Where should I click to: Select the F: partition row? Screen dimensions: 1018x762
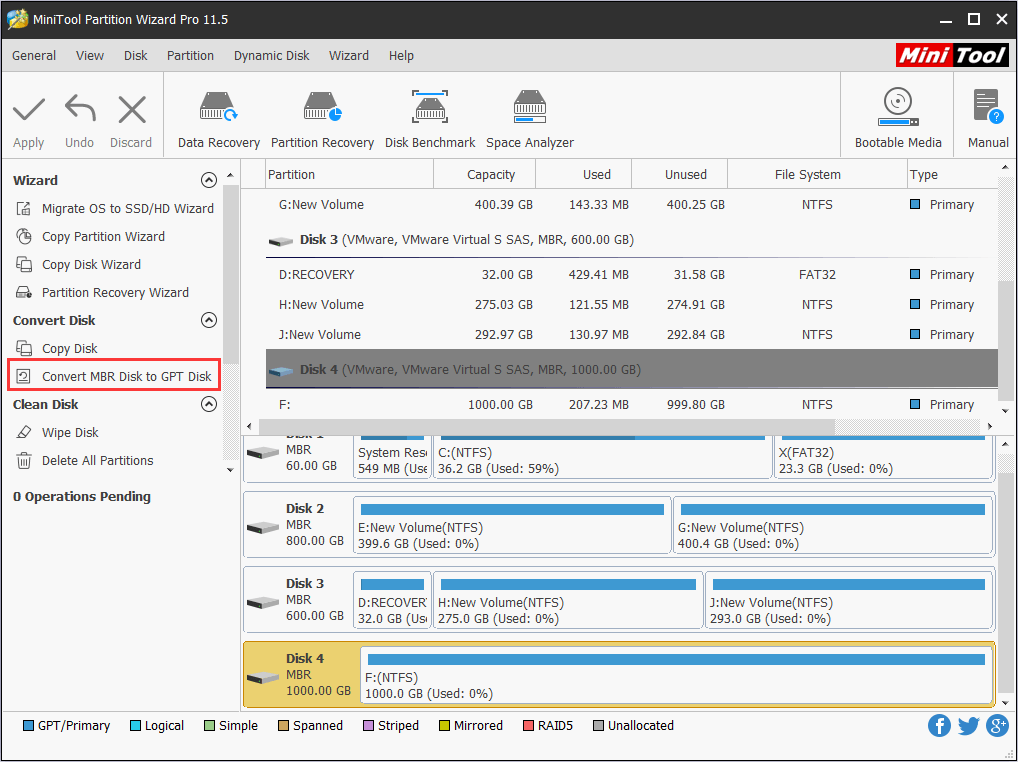632,404
